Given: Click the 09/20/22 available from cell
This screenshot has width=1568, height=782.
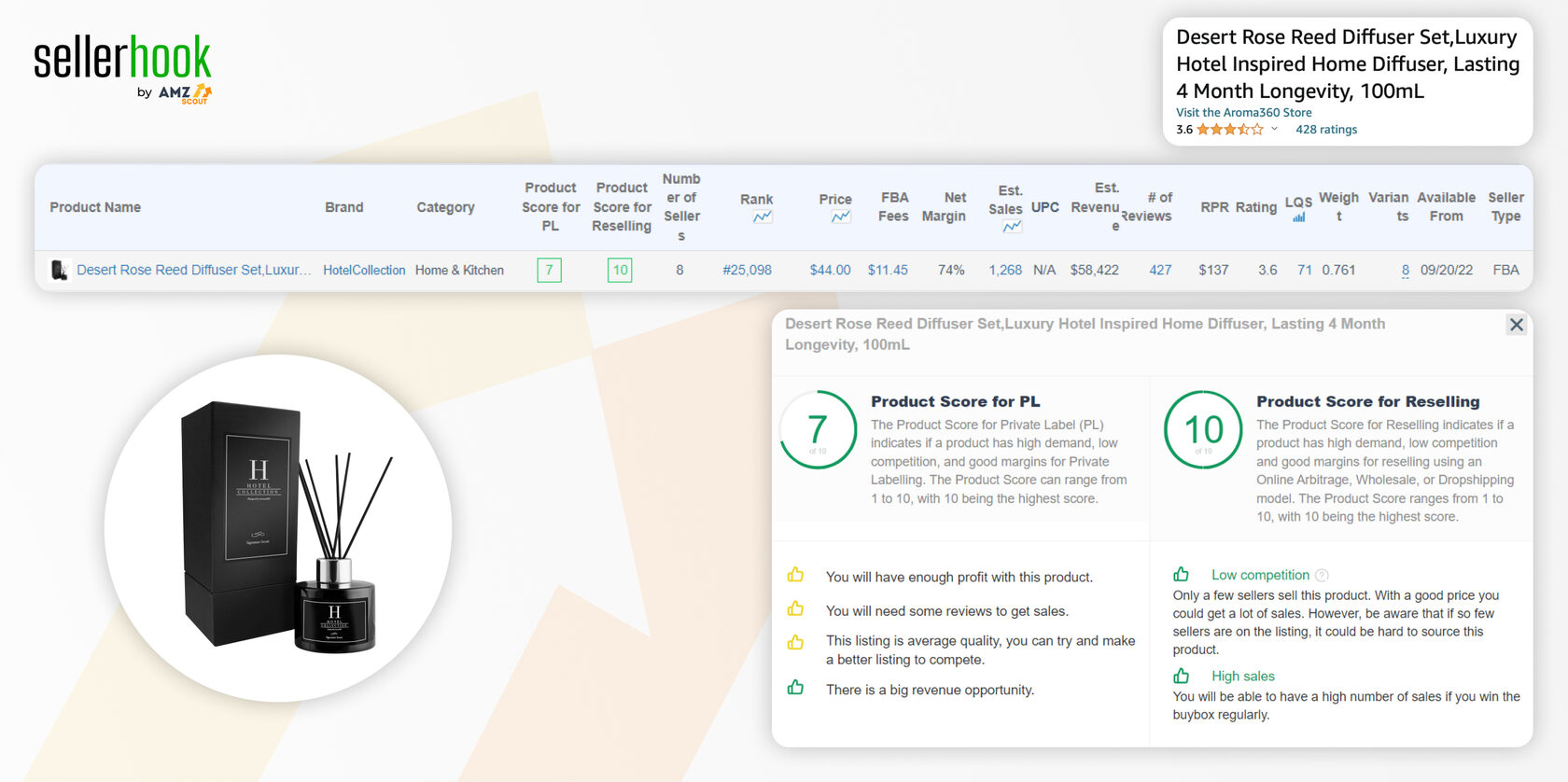Looking at the screenshot, I should click(1447, 270).
